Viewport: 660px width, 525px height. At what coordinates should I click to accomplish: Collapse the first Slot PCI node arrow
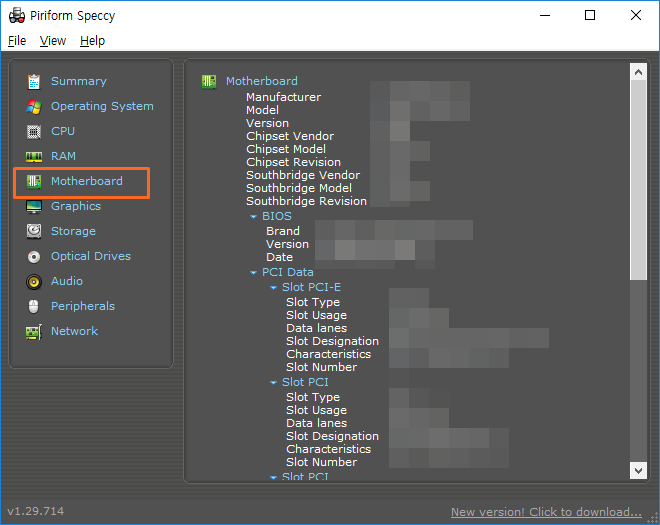(273, 383)
